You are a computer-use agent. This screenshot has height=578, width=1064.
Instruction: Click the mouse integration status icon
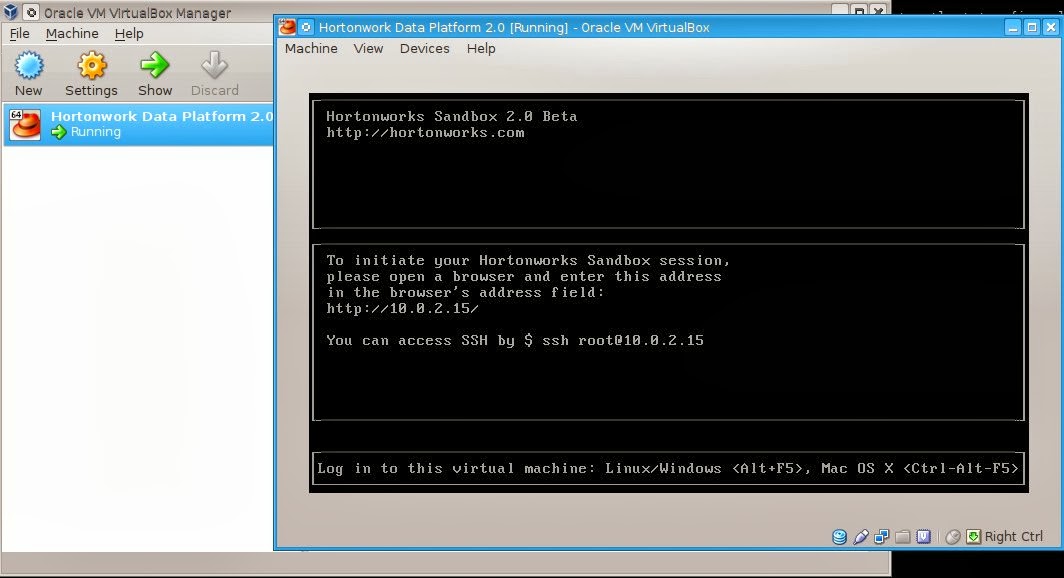click(953, 537)
